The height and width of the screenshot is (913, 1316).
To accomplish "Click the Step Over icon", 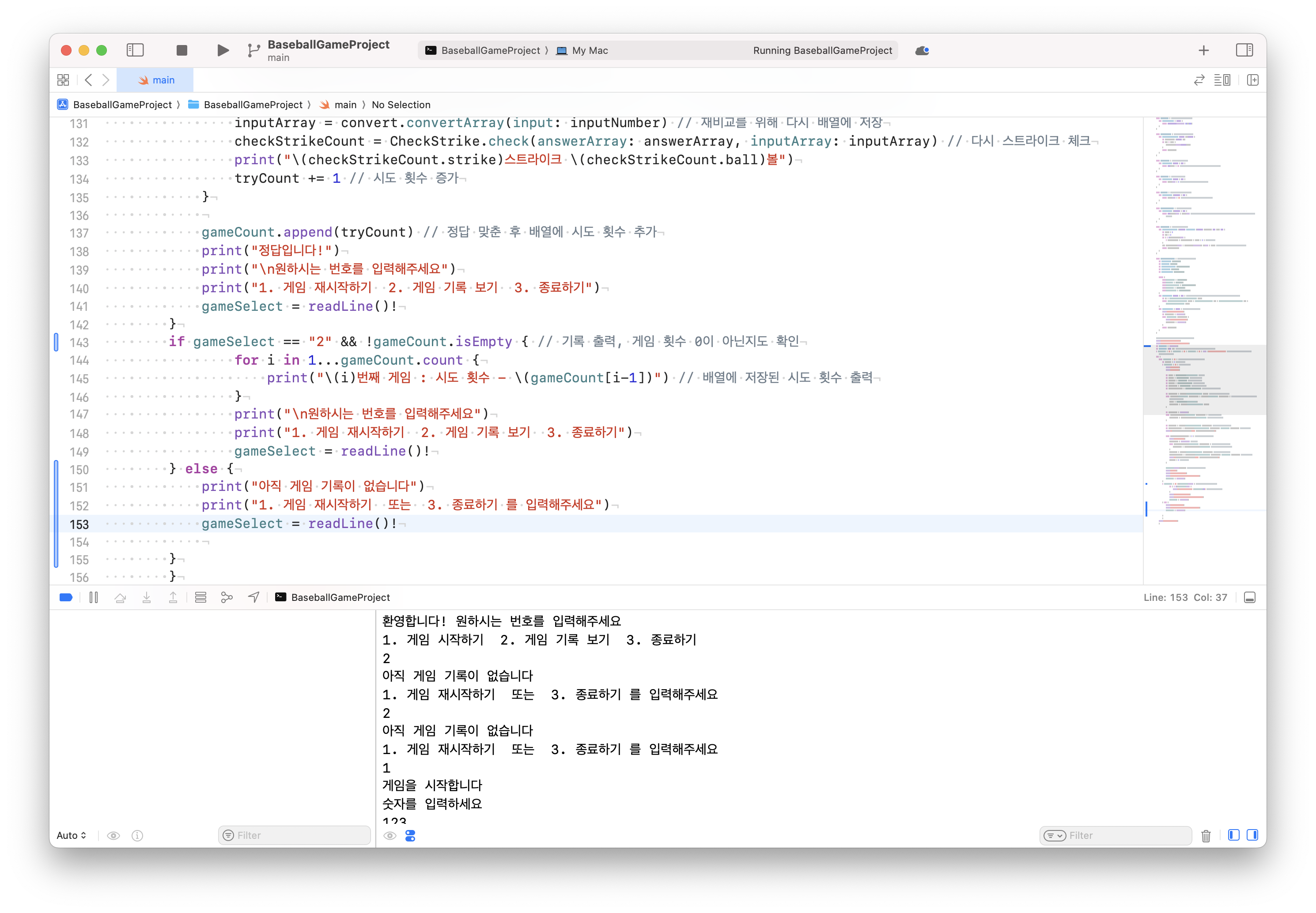I will pyautogui.click(x=120, y=597).
